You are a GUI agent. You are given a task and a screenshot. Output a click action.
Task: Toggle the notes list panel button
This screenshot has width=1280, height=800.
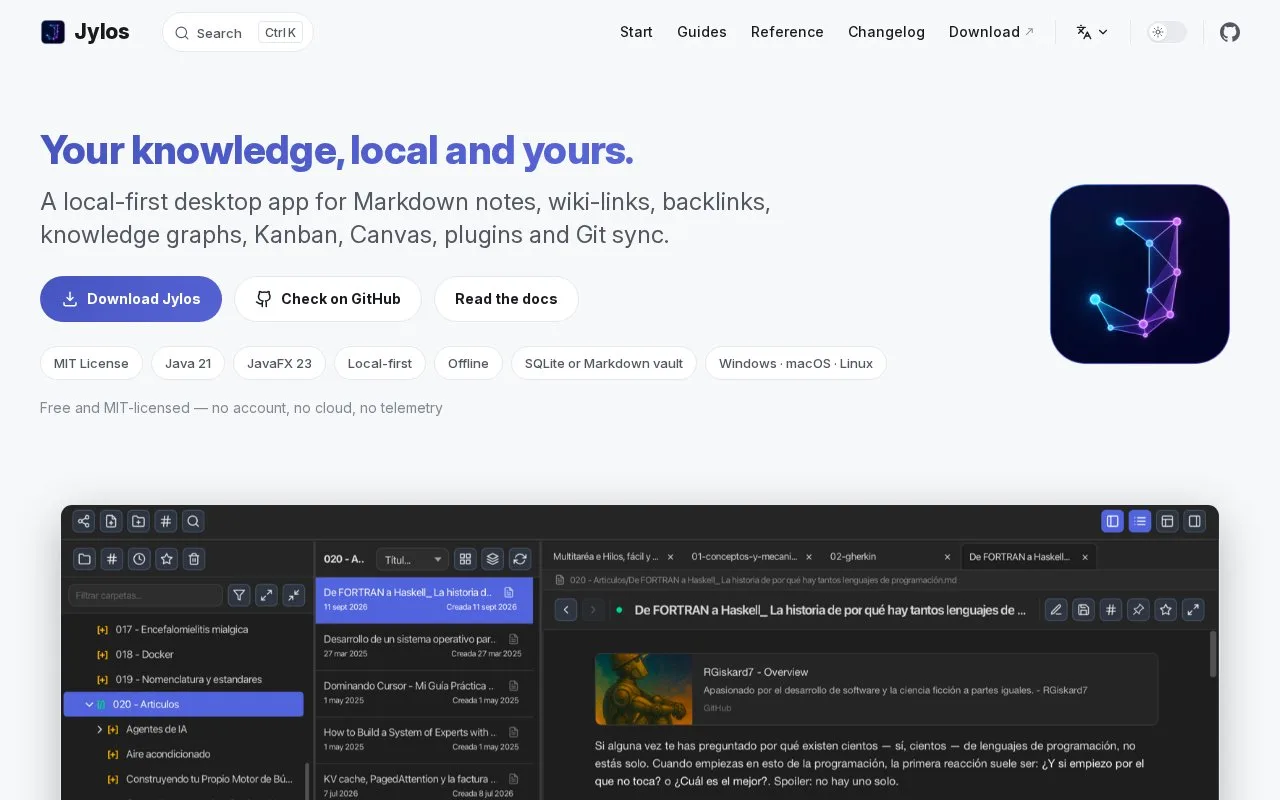coord(1140,521)
